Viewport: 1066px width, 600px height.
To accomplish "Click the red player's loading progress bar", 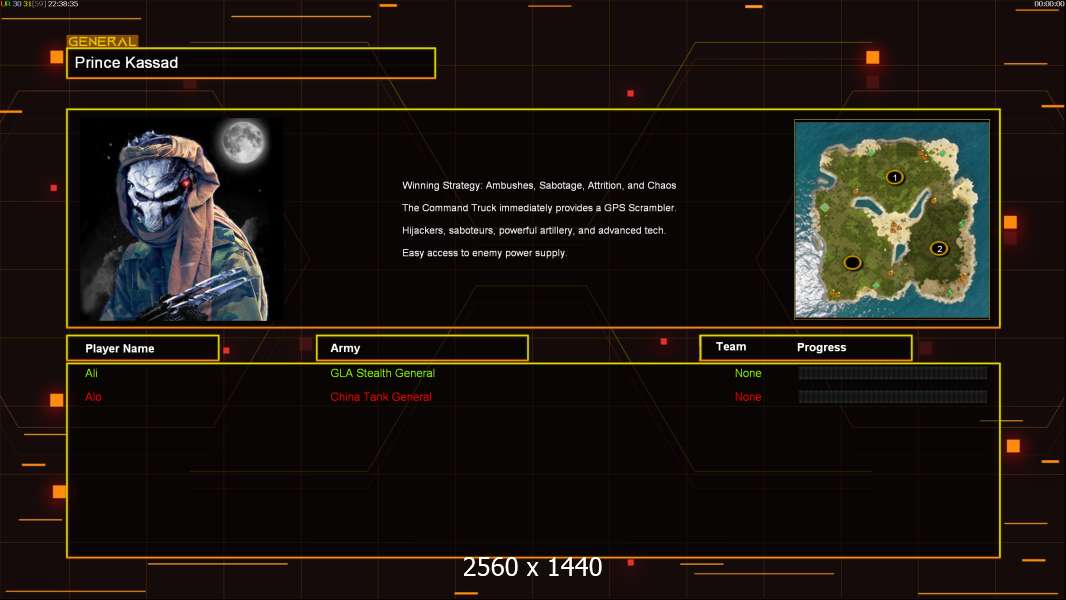I will pos(892,397).
